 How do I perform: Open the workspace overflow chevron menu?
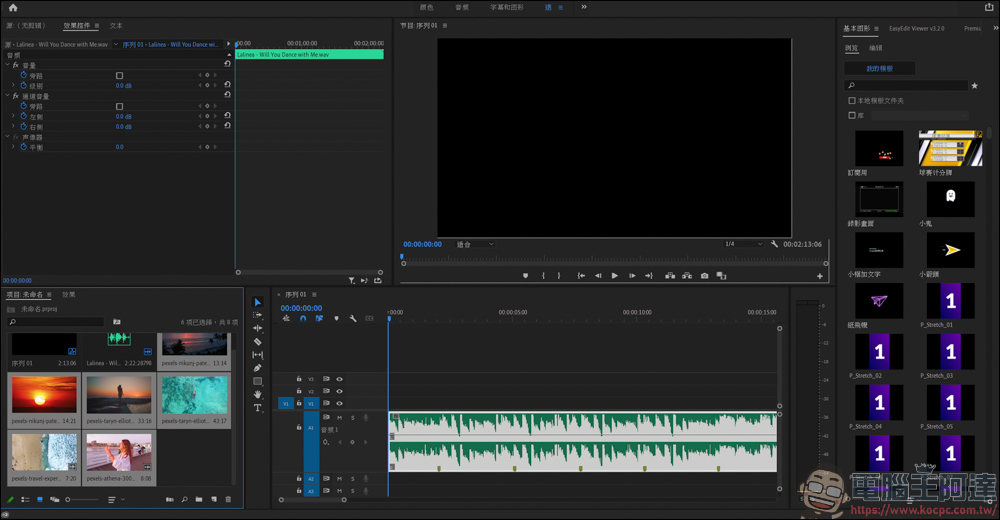[x=584, y=7]
